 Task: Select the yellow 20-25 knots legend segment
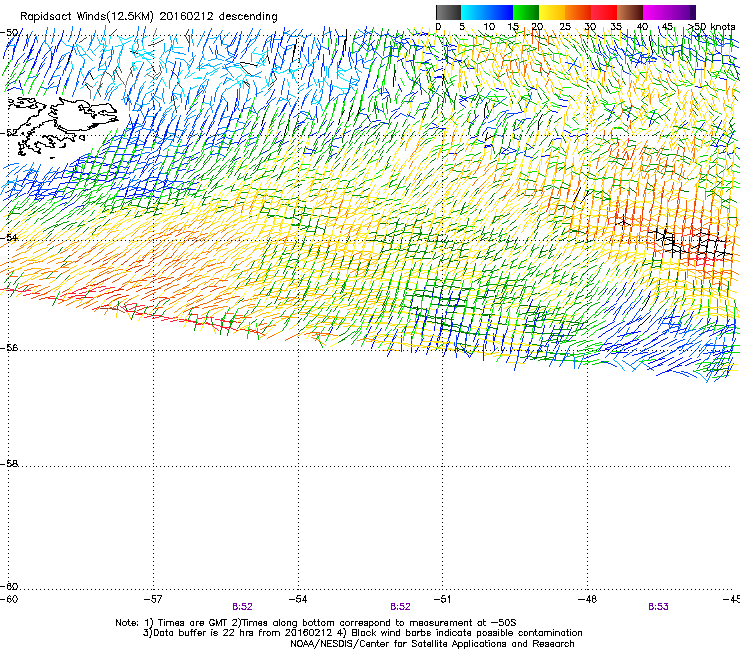(552, 12)
